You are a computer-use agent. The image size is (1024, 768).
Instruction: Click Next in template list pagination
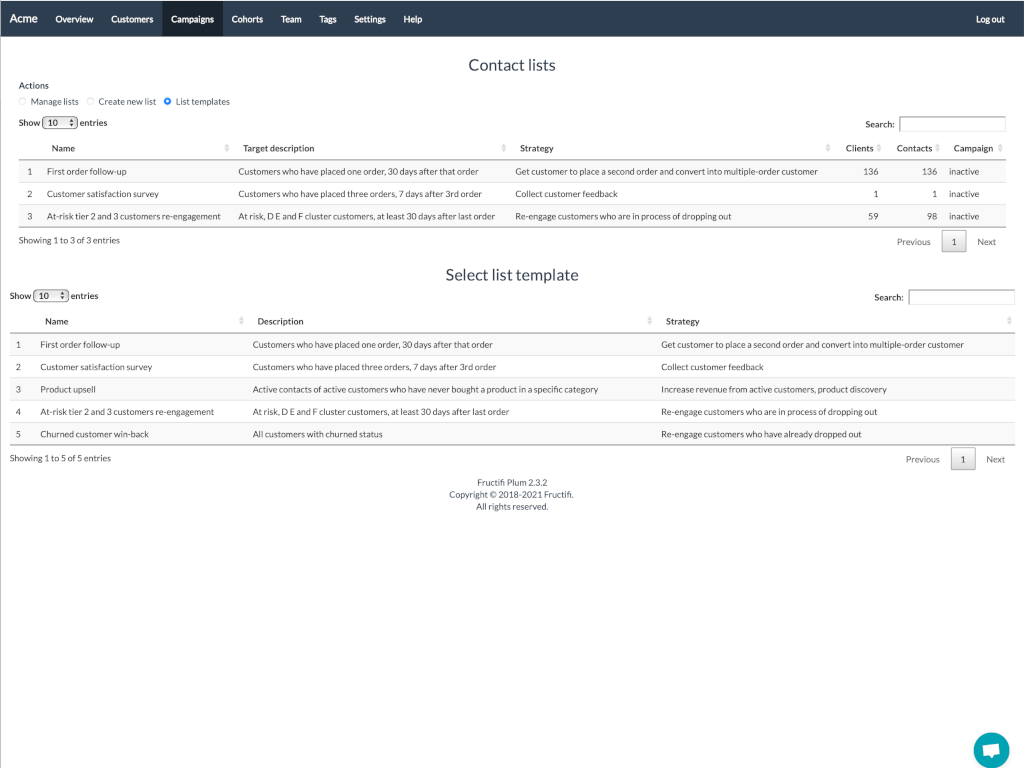pyautogui.click(x=995, y=459)
